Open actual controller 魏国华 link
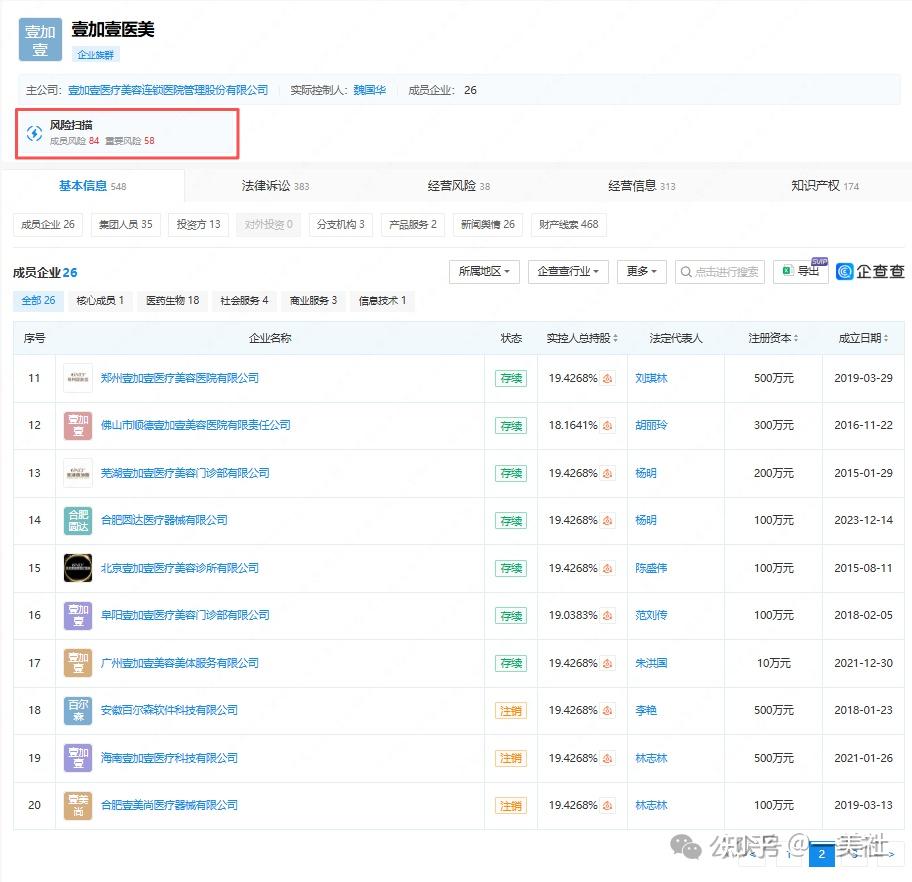 coord(370,90)
